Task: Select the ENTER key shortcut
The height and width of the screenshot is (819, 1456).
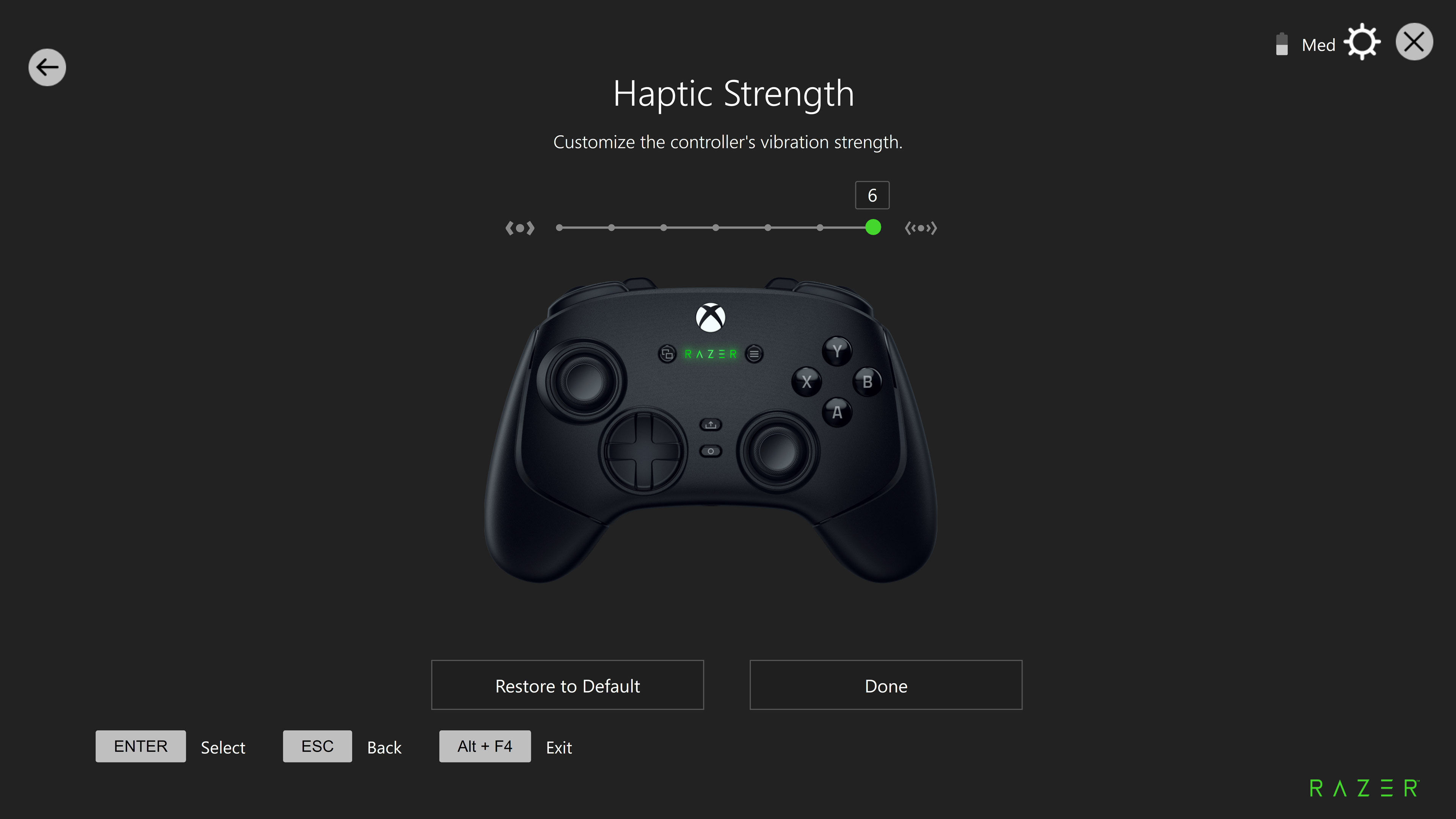Action: coord(140,746)
